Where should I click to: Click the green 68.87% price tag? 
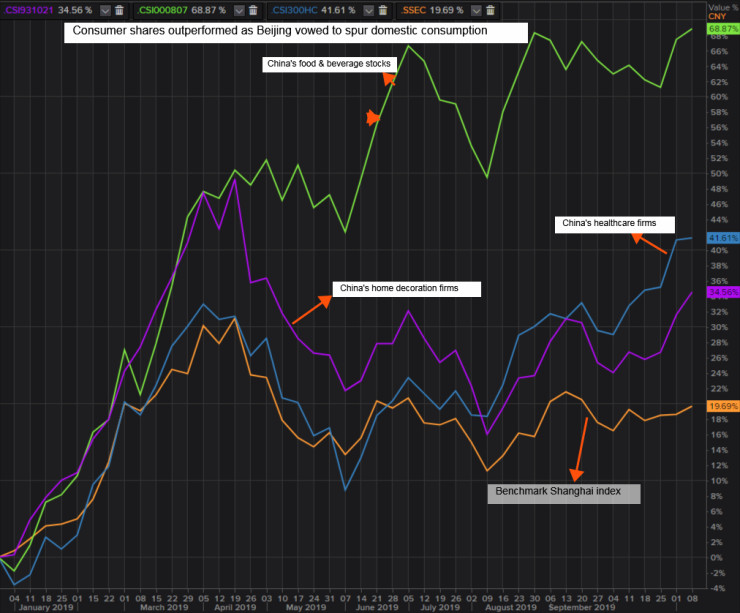coord(723,29)
